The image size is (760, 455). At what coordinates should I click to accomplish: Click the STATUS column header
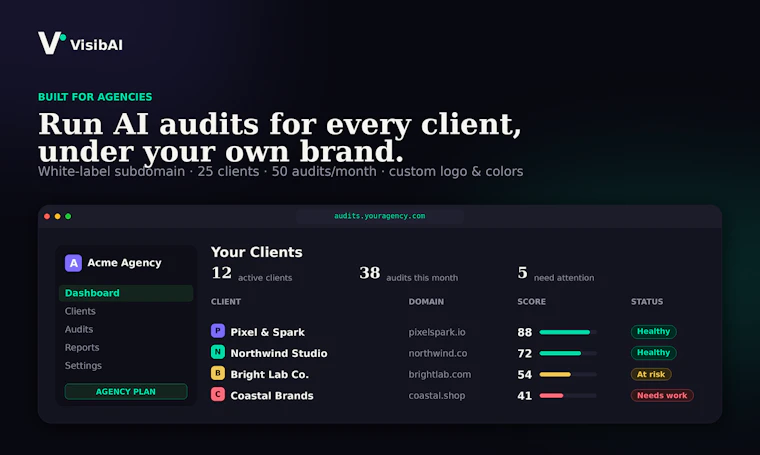[x=647, y=302]
